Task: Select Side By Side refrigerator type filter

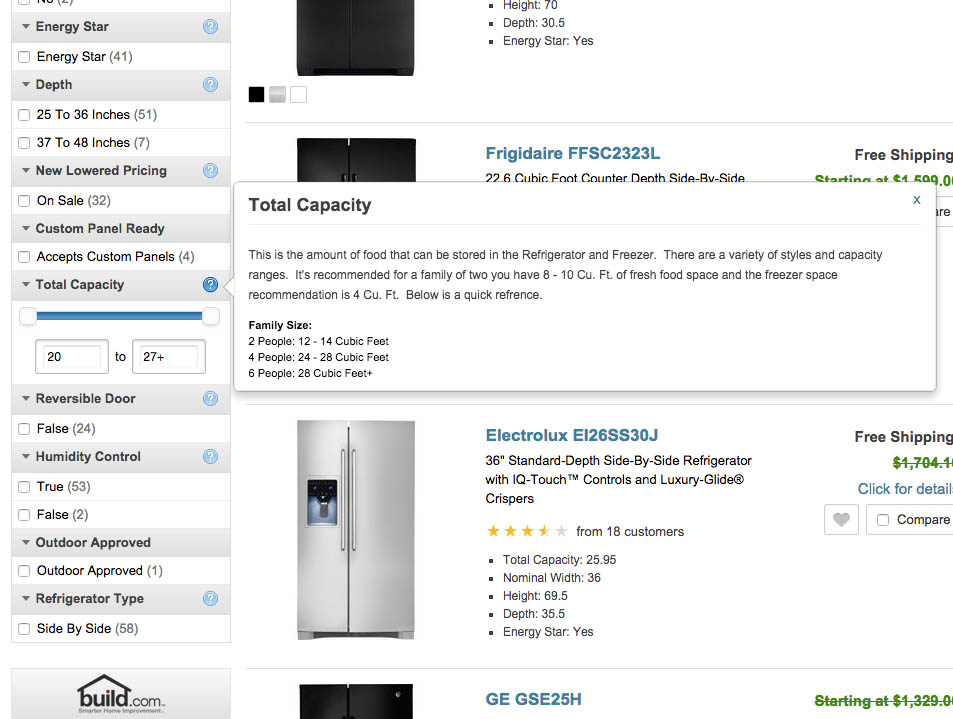Action: click(26, 628)
